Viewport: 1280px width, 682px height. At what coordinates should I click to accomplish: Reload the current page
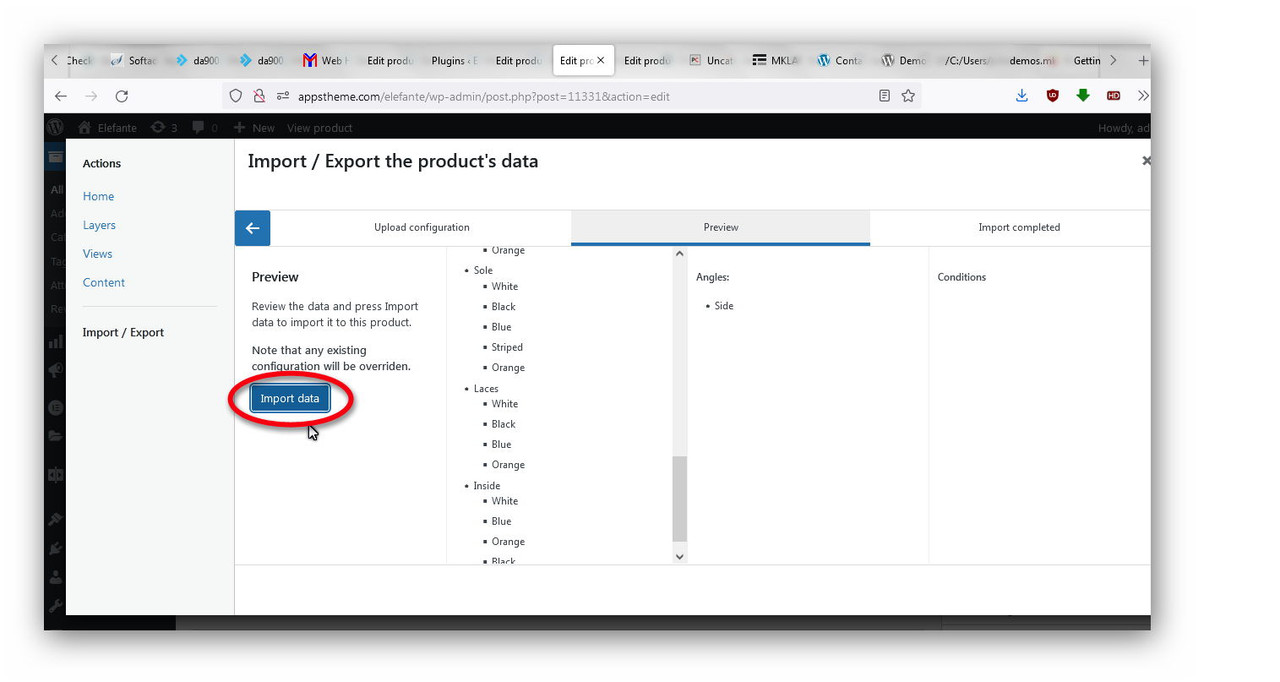(x=122, y=96)
